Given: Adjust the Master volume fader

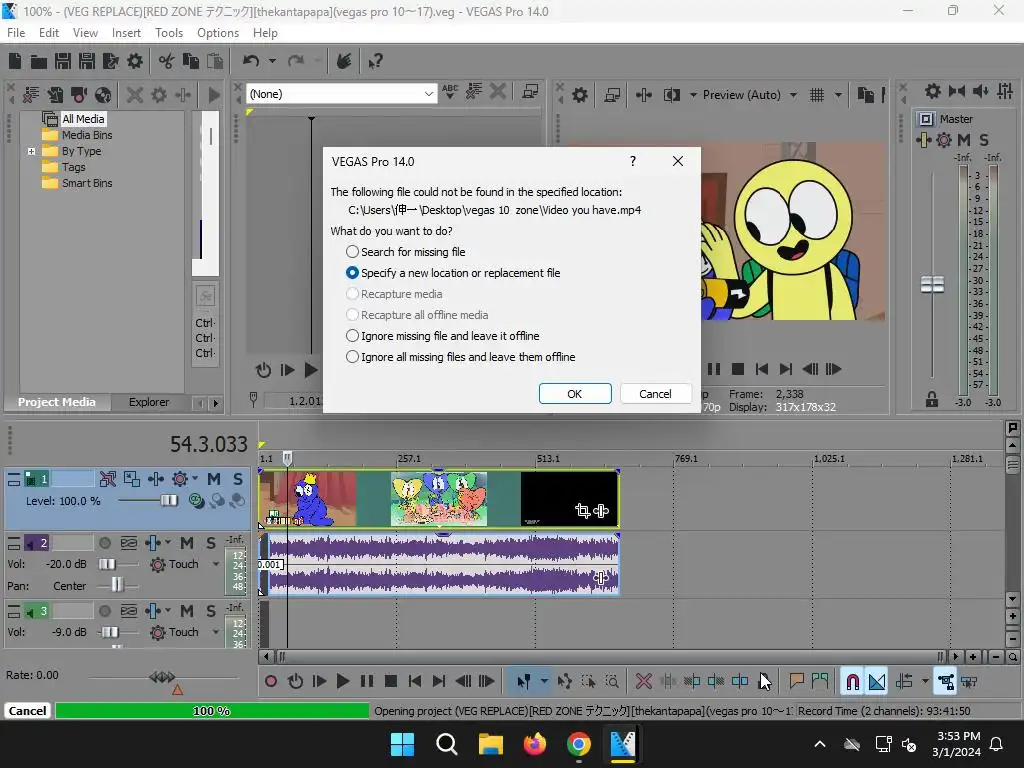Looking at the screenshot, I should (x=932, y=285).
